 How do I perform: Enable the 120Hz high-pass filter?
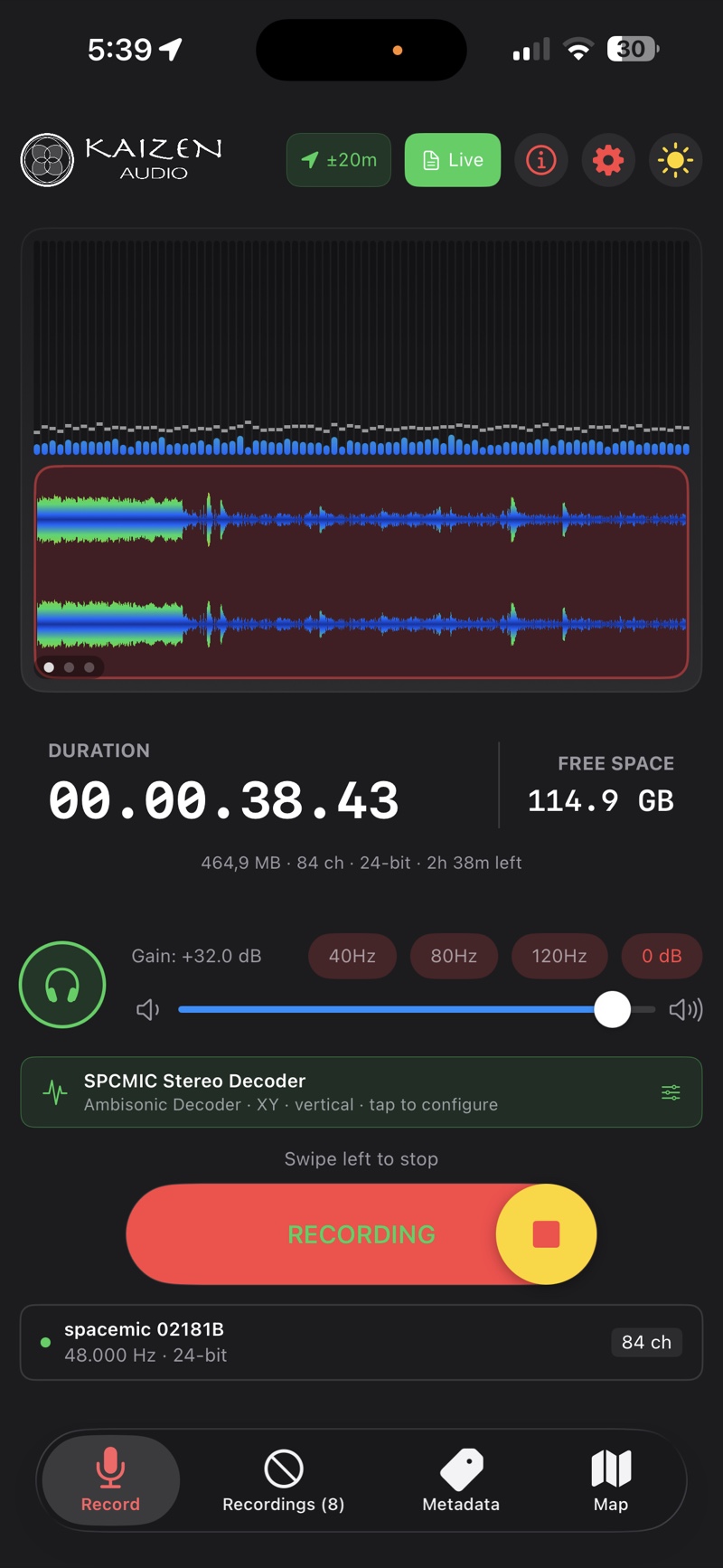point(559,956)
